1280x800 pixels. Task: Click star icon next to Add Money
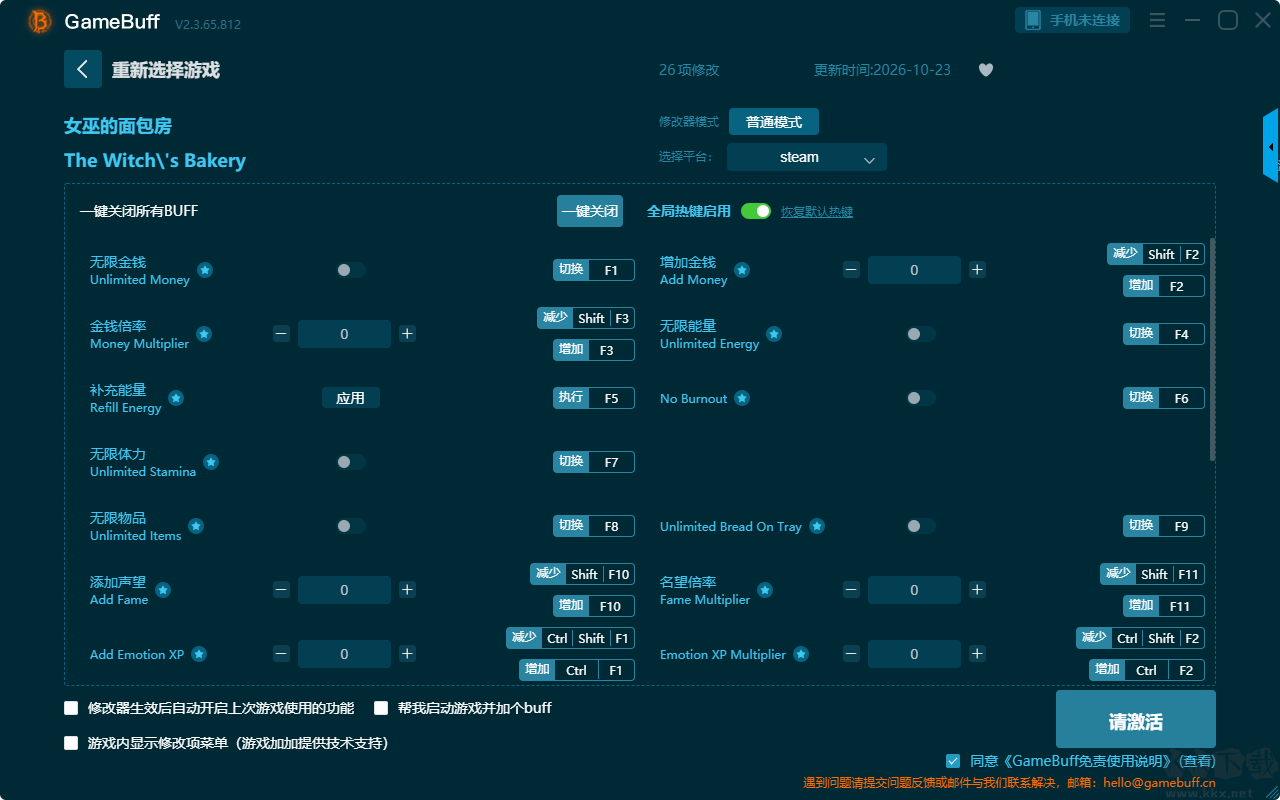coord(742,270)
